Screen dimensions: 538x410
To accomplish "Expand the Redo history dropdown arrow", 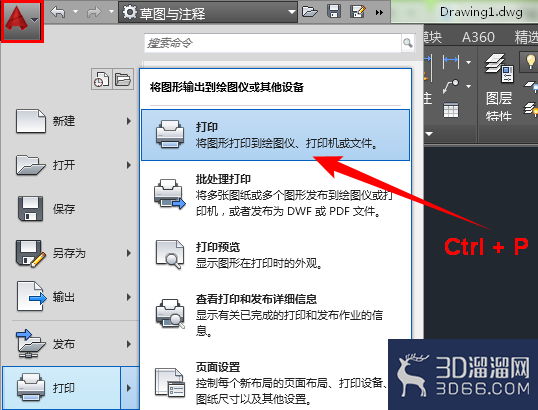I will (x=111, y=12).
